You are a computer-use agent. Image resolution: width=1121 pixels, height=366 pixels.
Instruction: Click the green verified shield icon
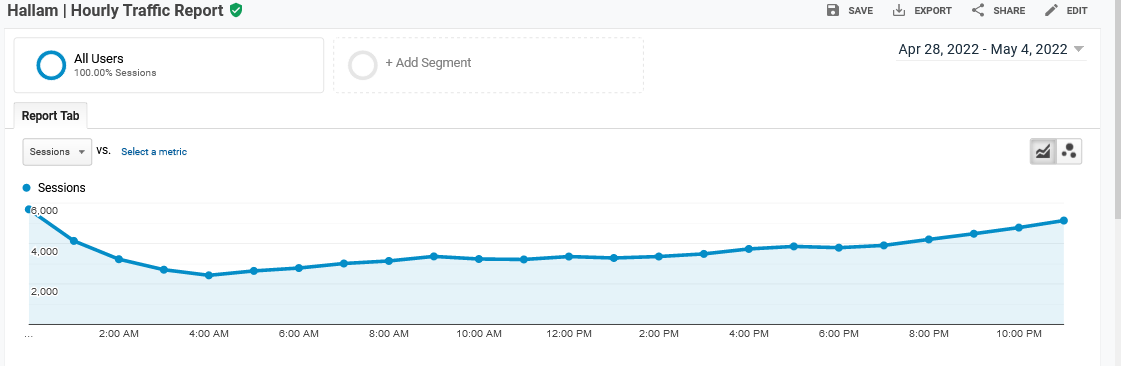(x=235, y=10)
